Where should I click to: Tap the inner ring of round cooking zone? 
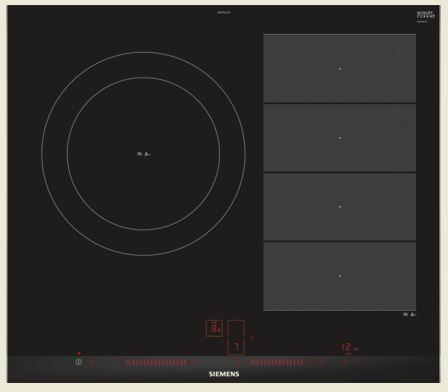click(x=143, y=78)
